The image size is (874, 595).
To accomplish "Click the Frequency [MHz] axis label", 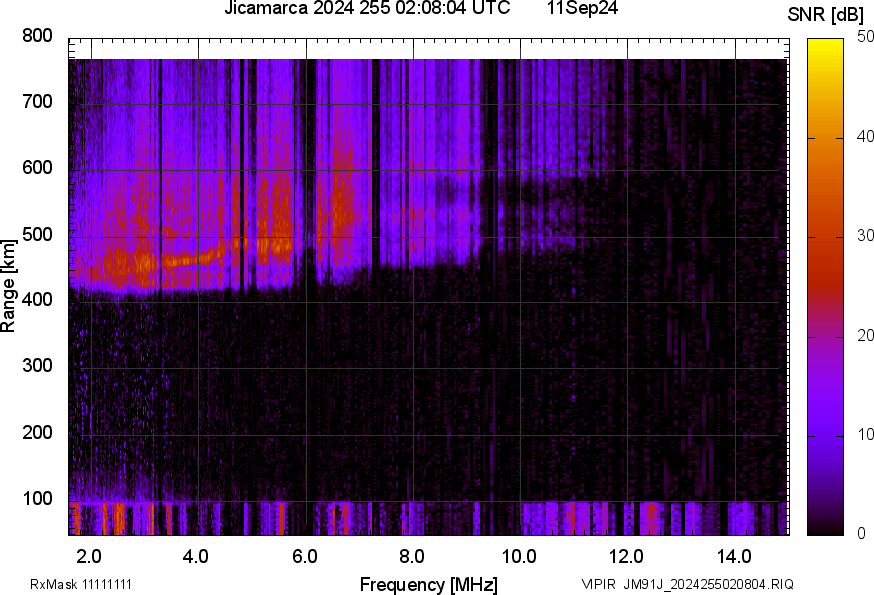I will 428,584.
